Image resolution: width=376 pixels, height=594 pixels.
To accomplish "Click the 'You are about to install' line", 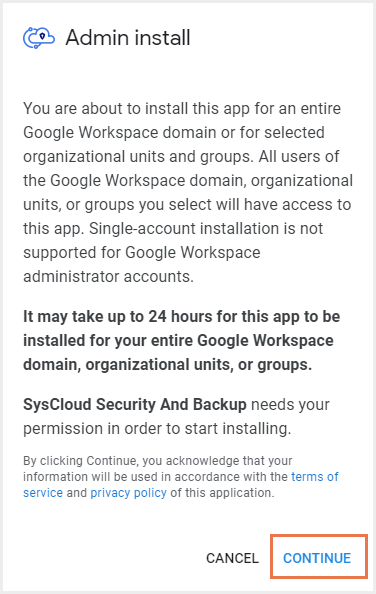I will click(182, 108).
